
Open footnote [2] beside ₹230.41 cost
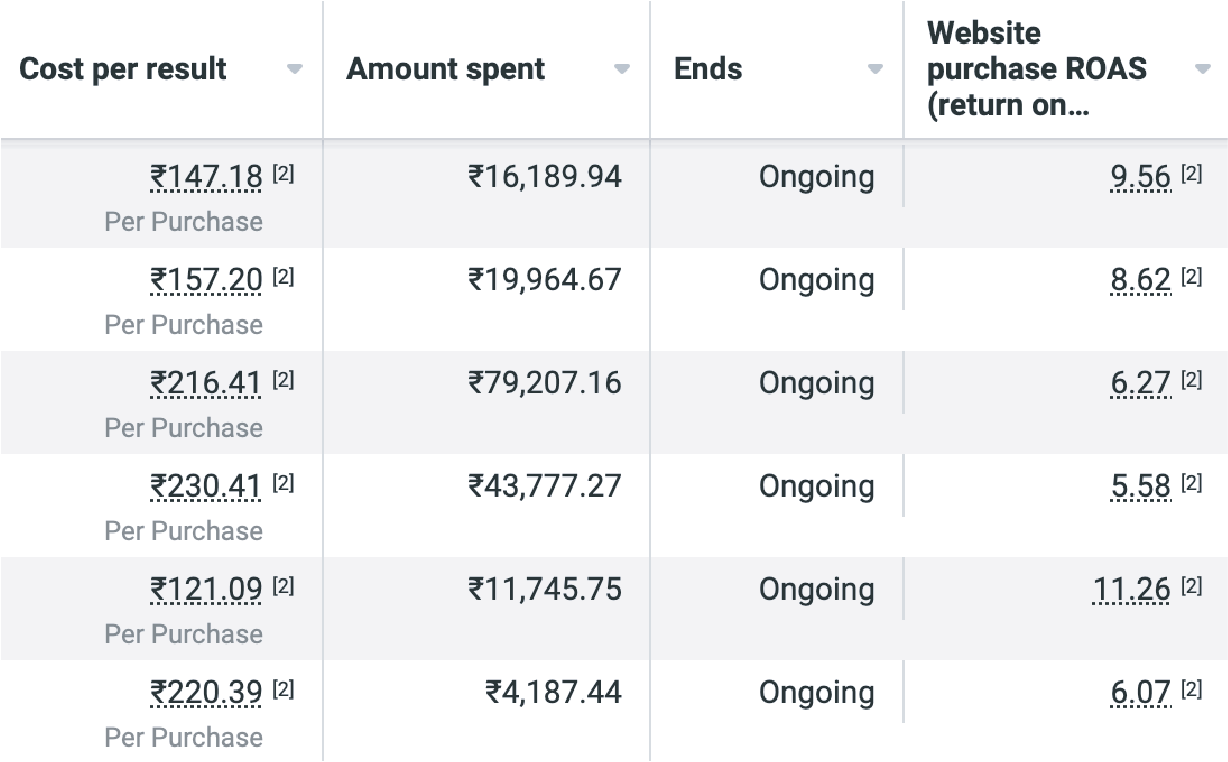(284, 483)
